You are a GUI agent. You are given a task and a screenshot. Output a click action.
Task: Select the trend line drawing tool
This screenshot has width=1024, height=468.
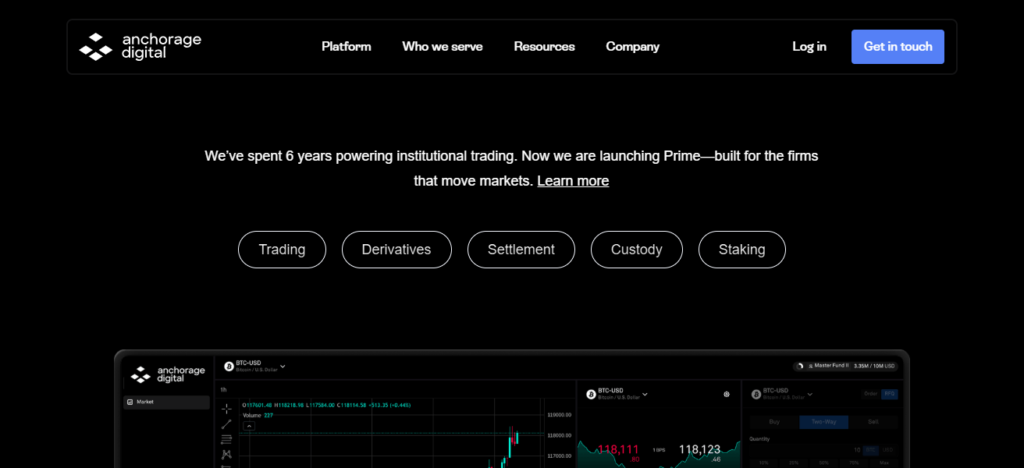pos(227,424)
